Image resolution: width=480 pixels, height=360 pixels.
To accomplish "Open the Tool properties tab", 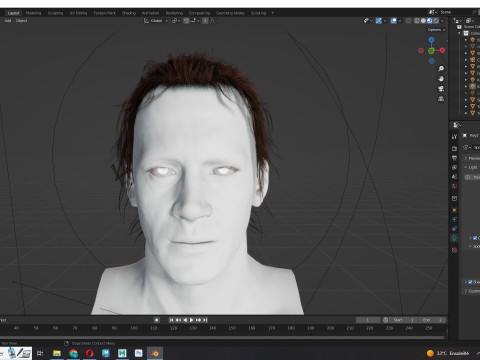I will [454, 137].
